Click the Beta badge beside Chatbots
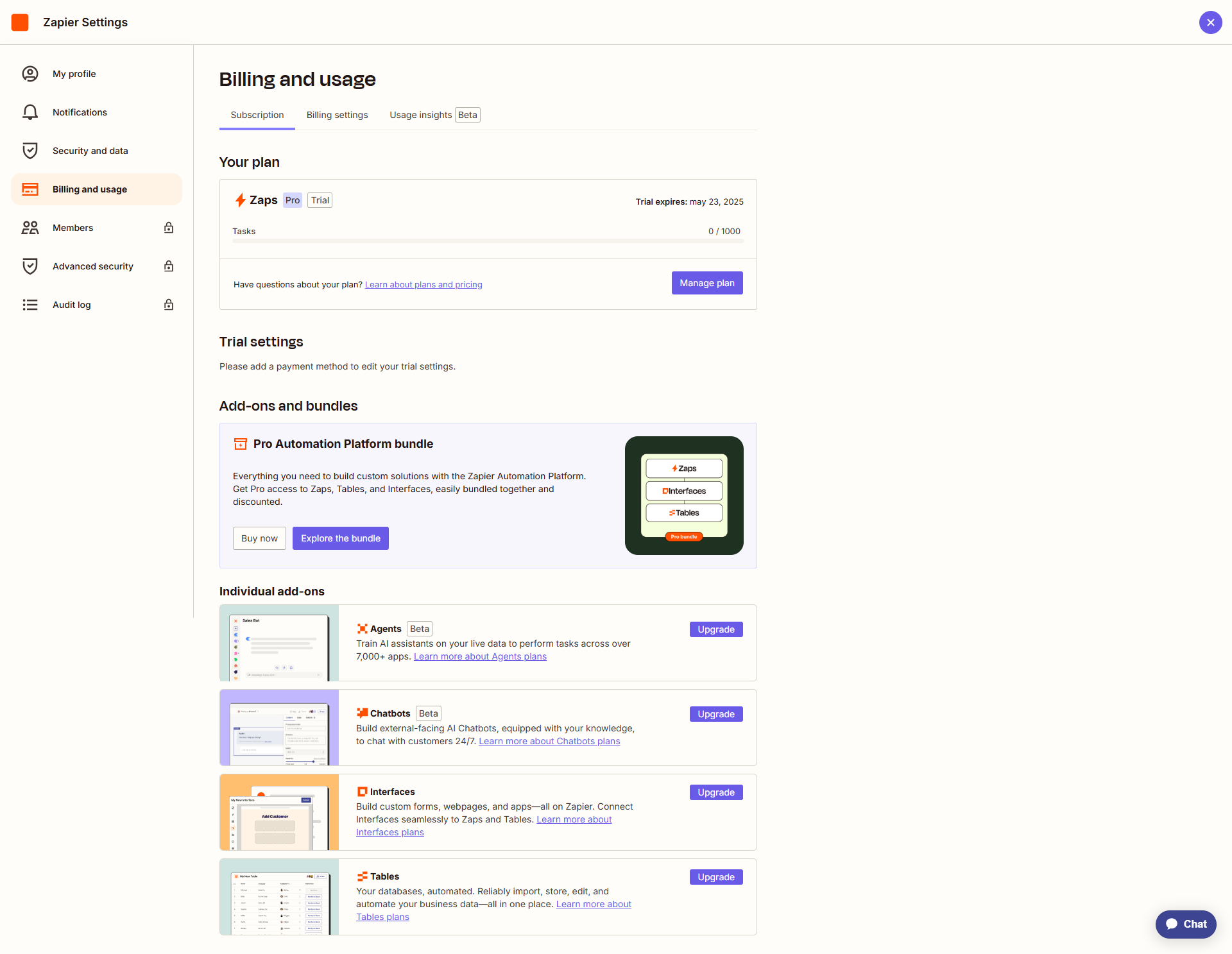The width and height of the screenshot is (1232, 954). point(429,713)
